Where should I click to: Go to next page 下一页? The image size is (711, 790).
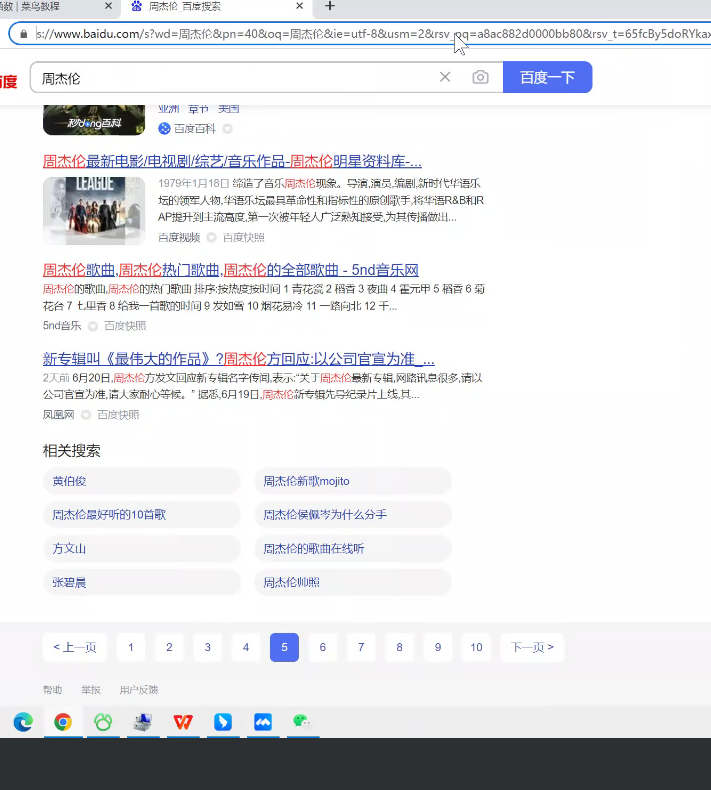(x=532, y=647)
